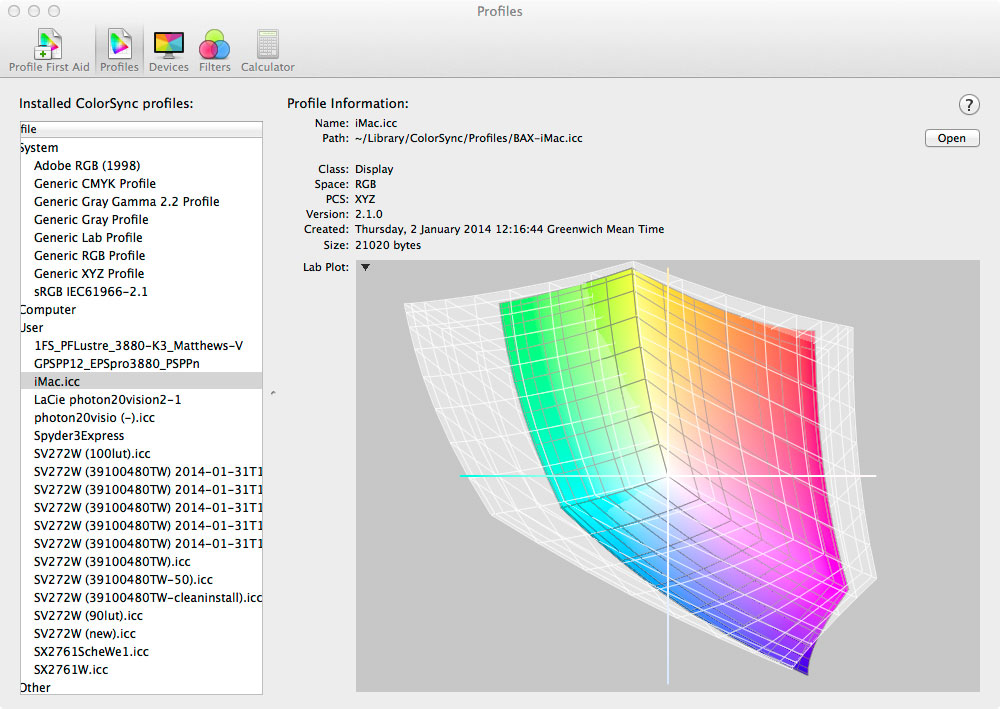
Task: Select Adobe RGB (1998) profile
Action: pos(141,166)
